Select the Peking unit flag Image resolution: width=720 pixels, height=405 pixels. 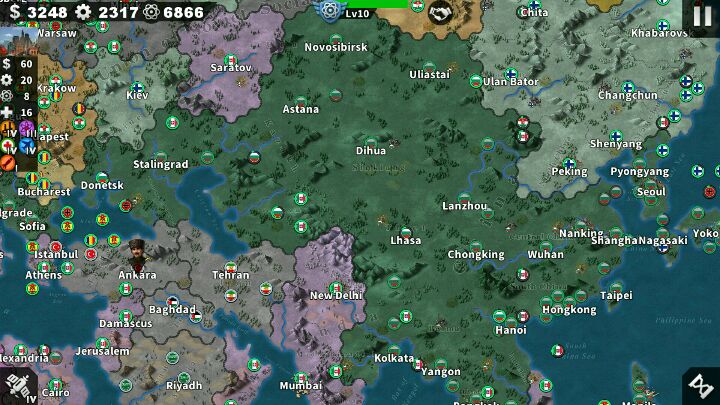569,164
